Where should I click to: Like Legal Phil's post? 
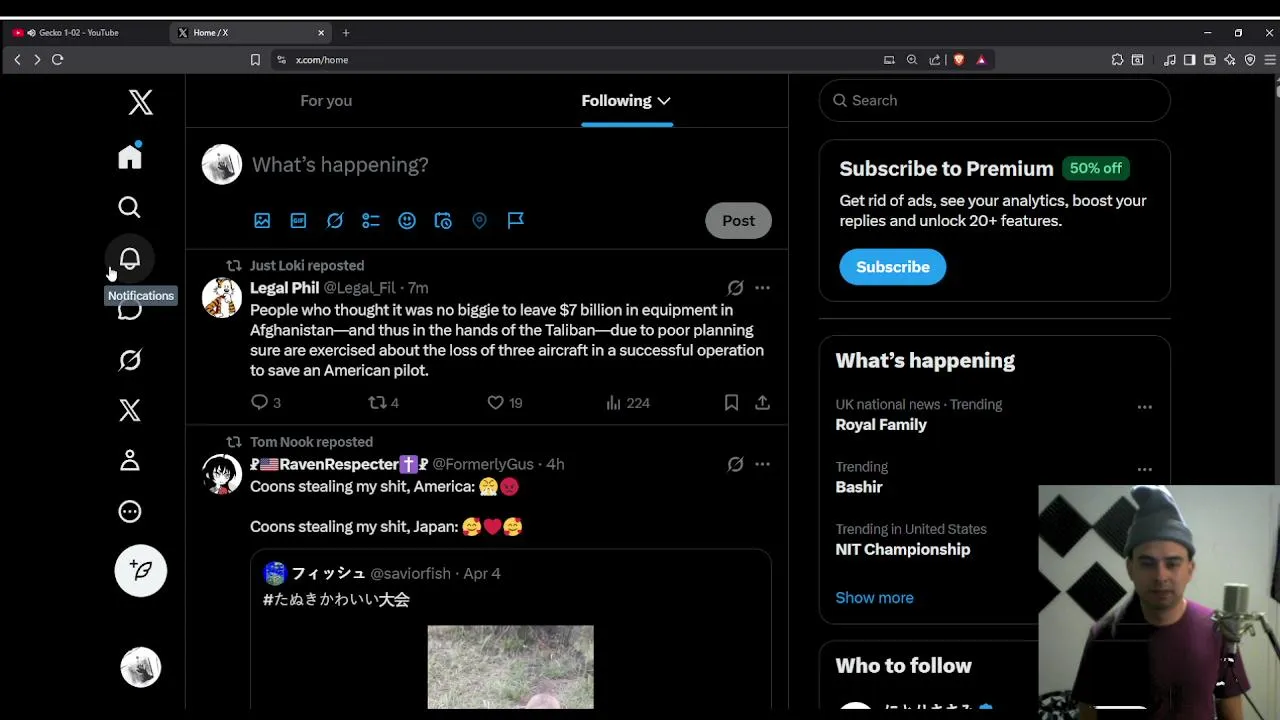tap(504, 402)
